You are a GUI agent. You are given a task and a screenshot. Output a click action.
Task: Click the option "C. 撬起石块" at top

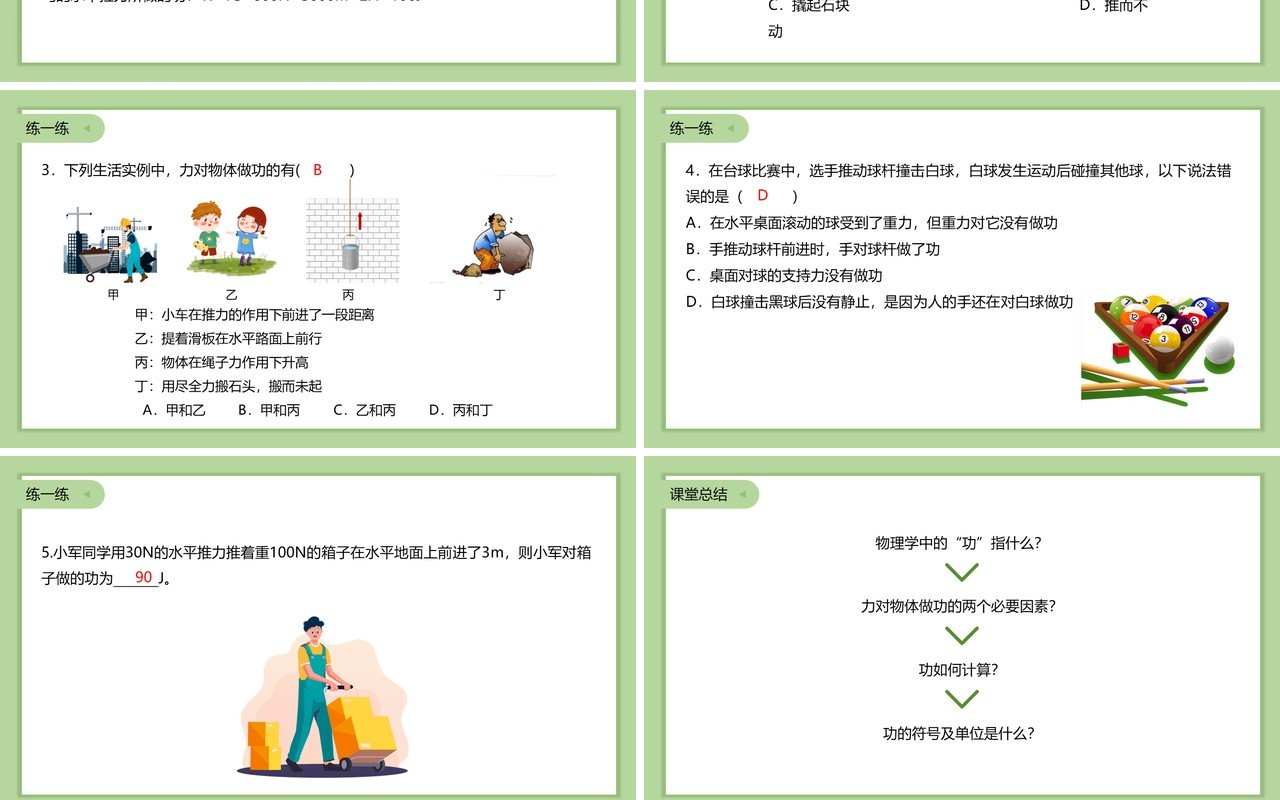click(x=808, y=6)
